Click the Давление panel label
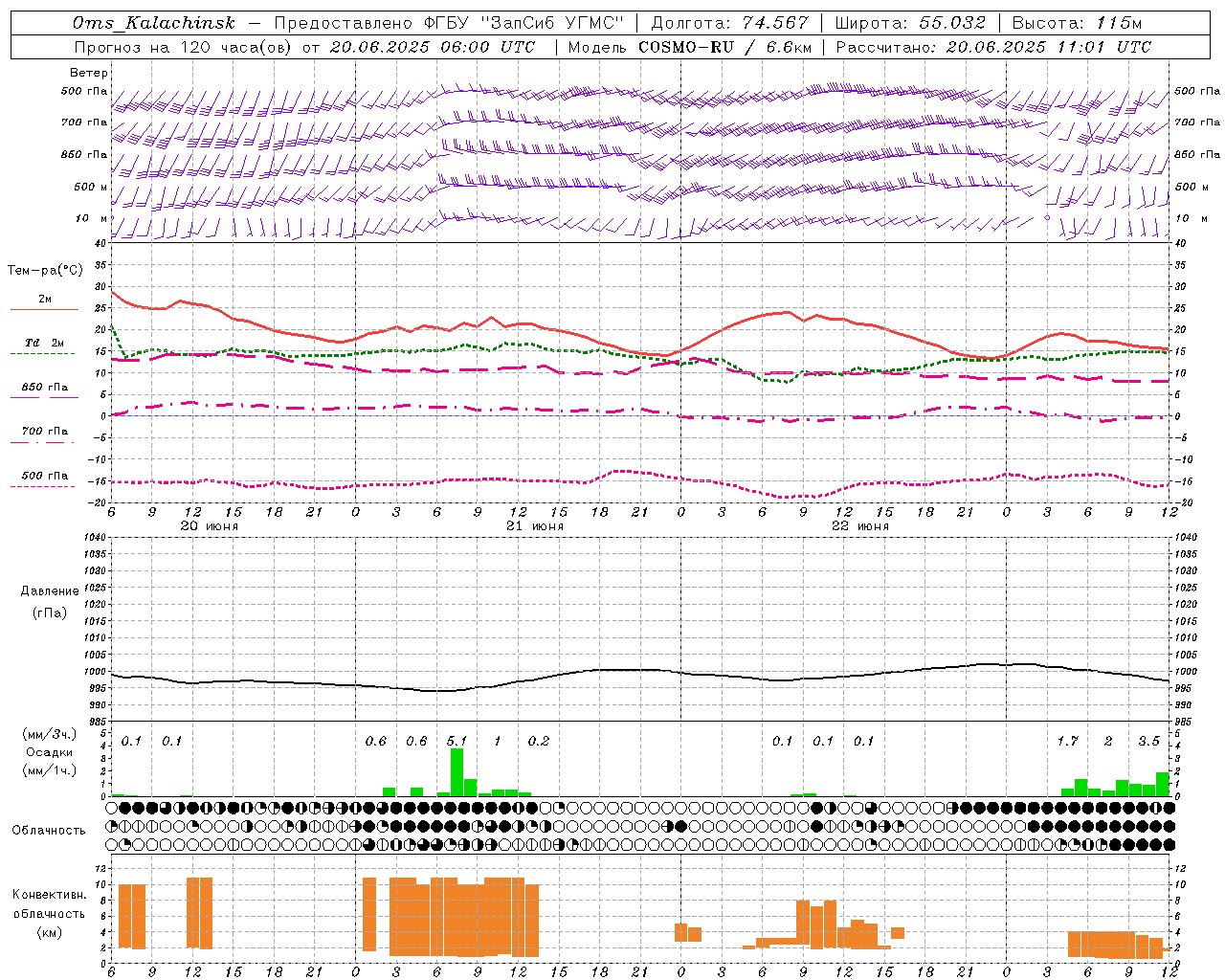The image size is (1225, 980). tap(50, 591)
